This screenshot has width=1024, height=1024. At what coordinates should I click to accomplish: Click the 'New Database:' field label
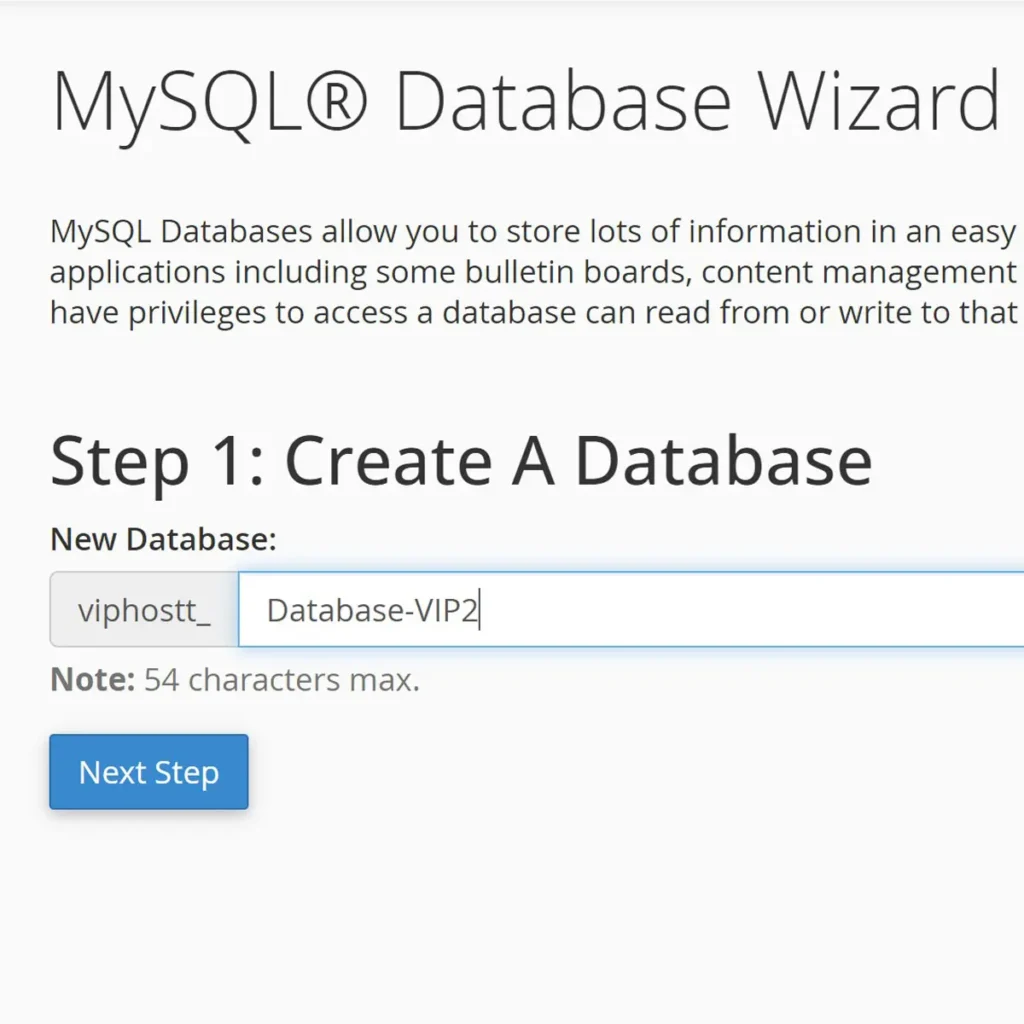click(x=163, y=539)
